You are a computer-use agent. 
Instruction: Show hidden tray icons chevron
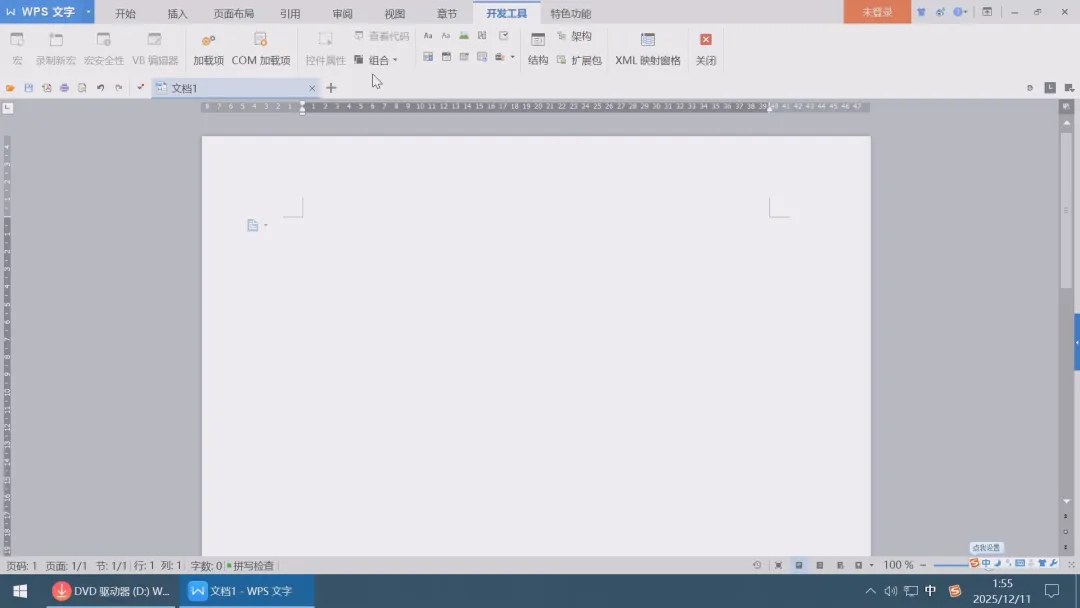(871, 591)
